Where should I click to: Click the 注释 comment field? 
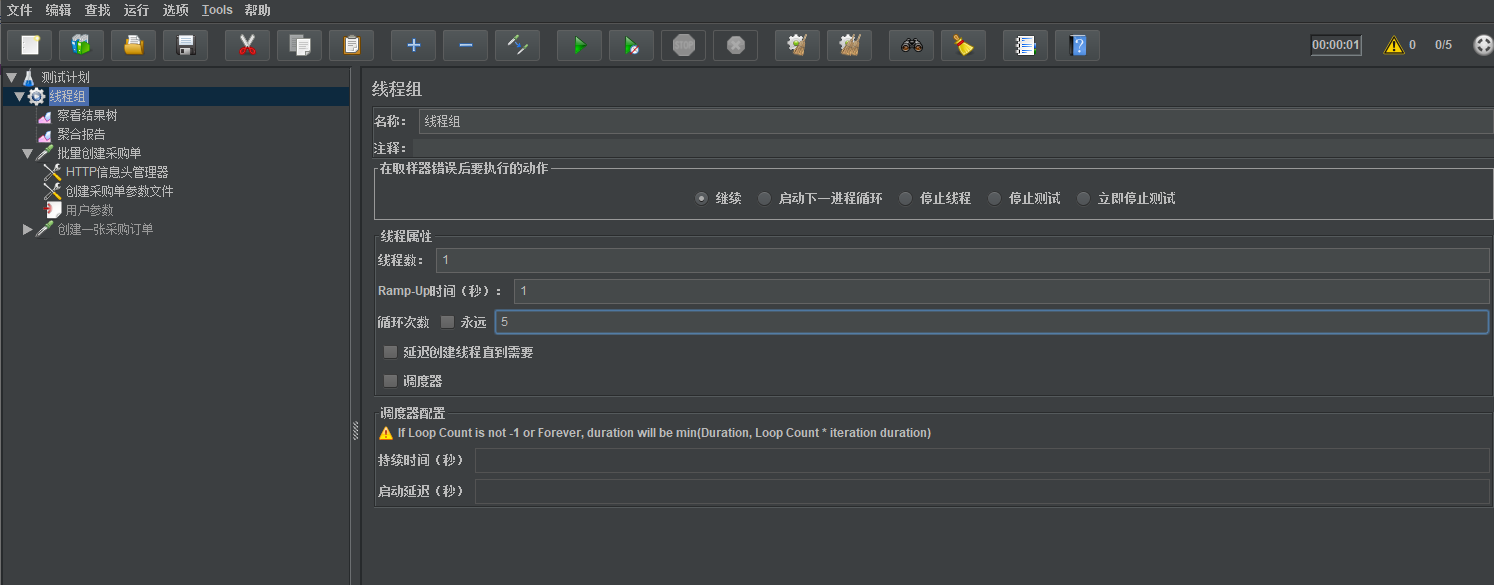point(951,148)
